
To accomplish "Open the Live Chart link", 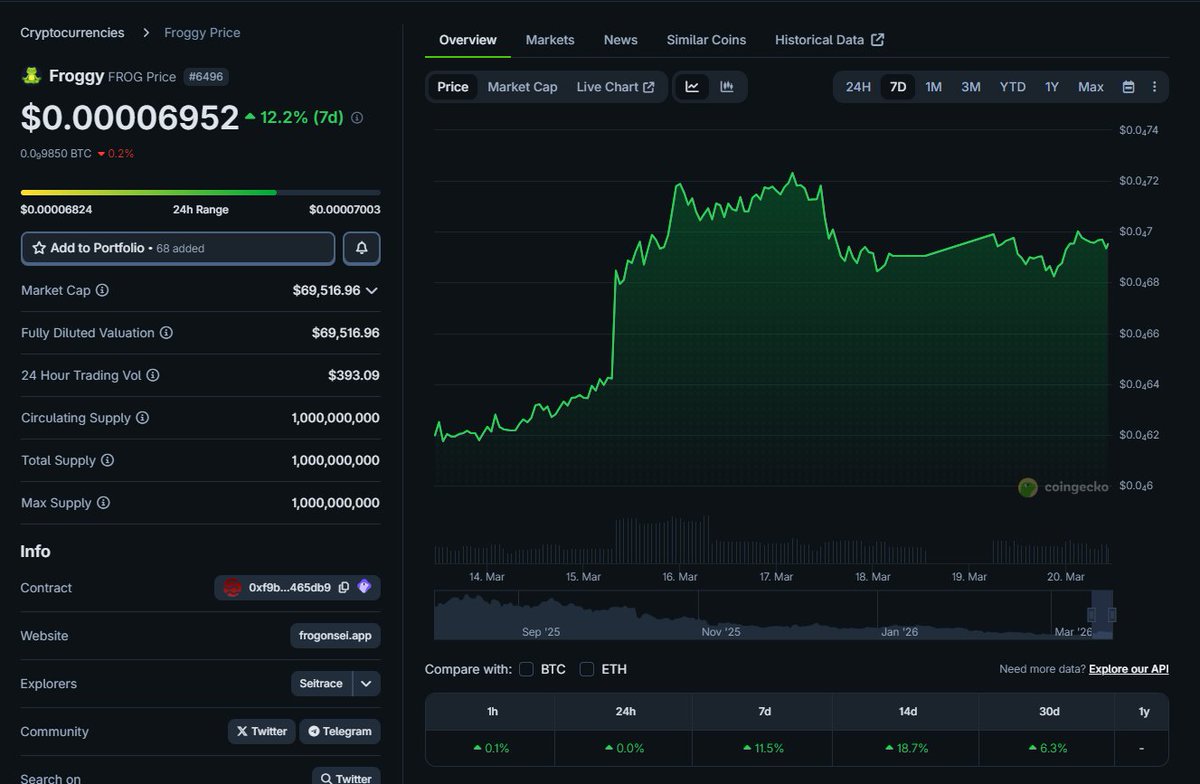I will click(615, 87).
